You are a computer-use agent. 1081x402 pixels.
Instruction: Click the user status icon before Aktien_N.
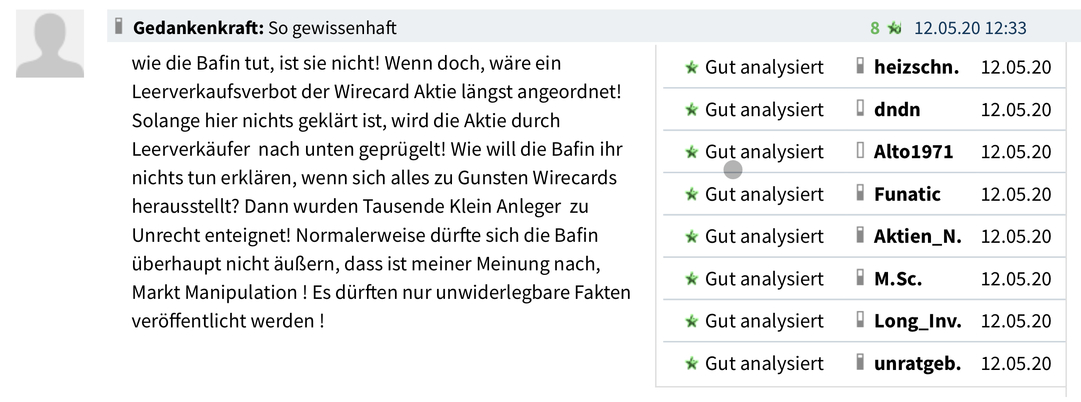pos(859,236)
